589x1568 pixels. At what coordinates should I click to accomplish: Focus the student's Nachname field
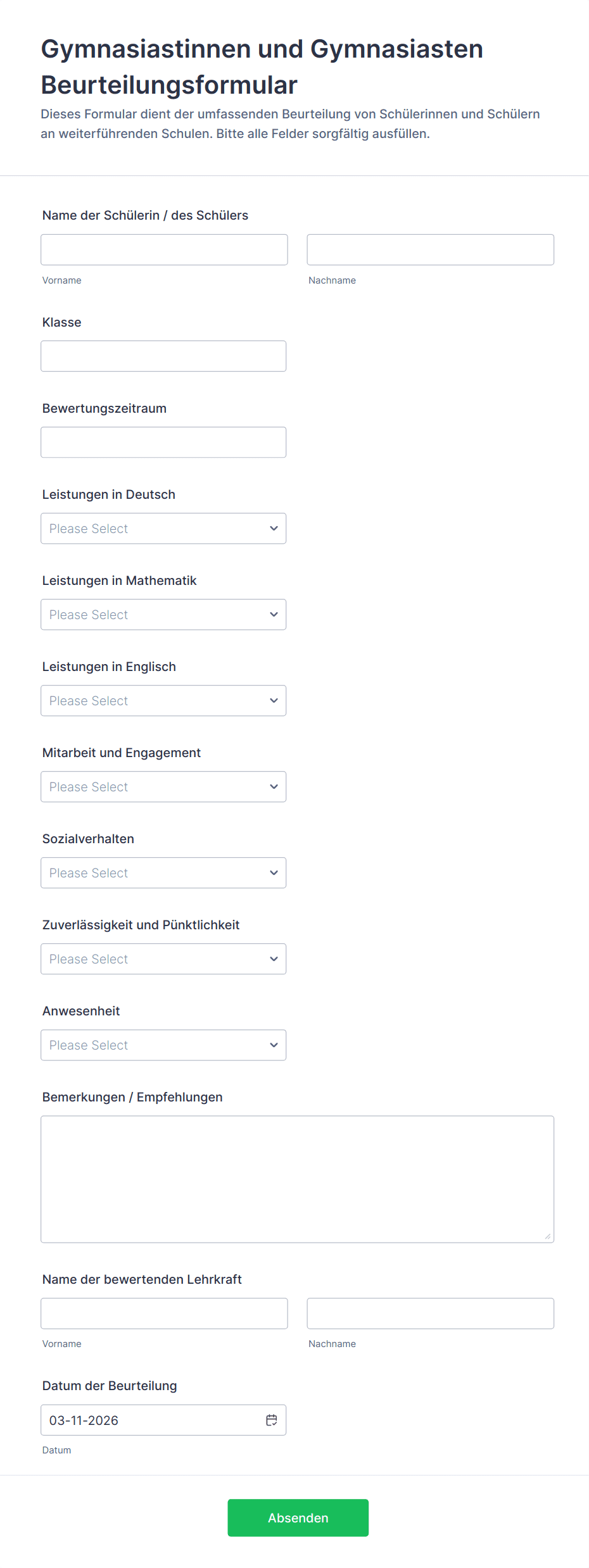(430, 250)
